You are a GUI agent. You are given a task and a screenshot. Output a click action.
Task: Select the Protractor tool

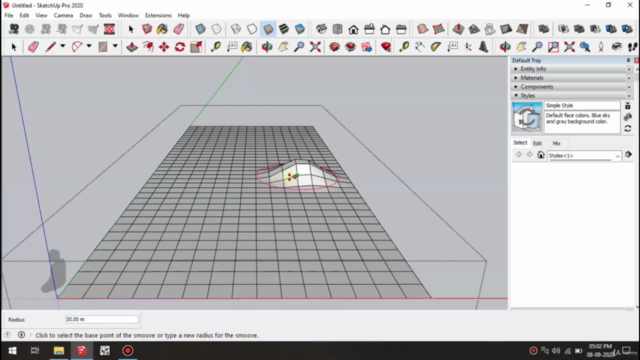(x=436, y=47)
